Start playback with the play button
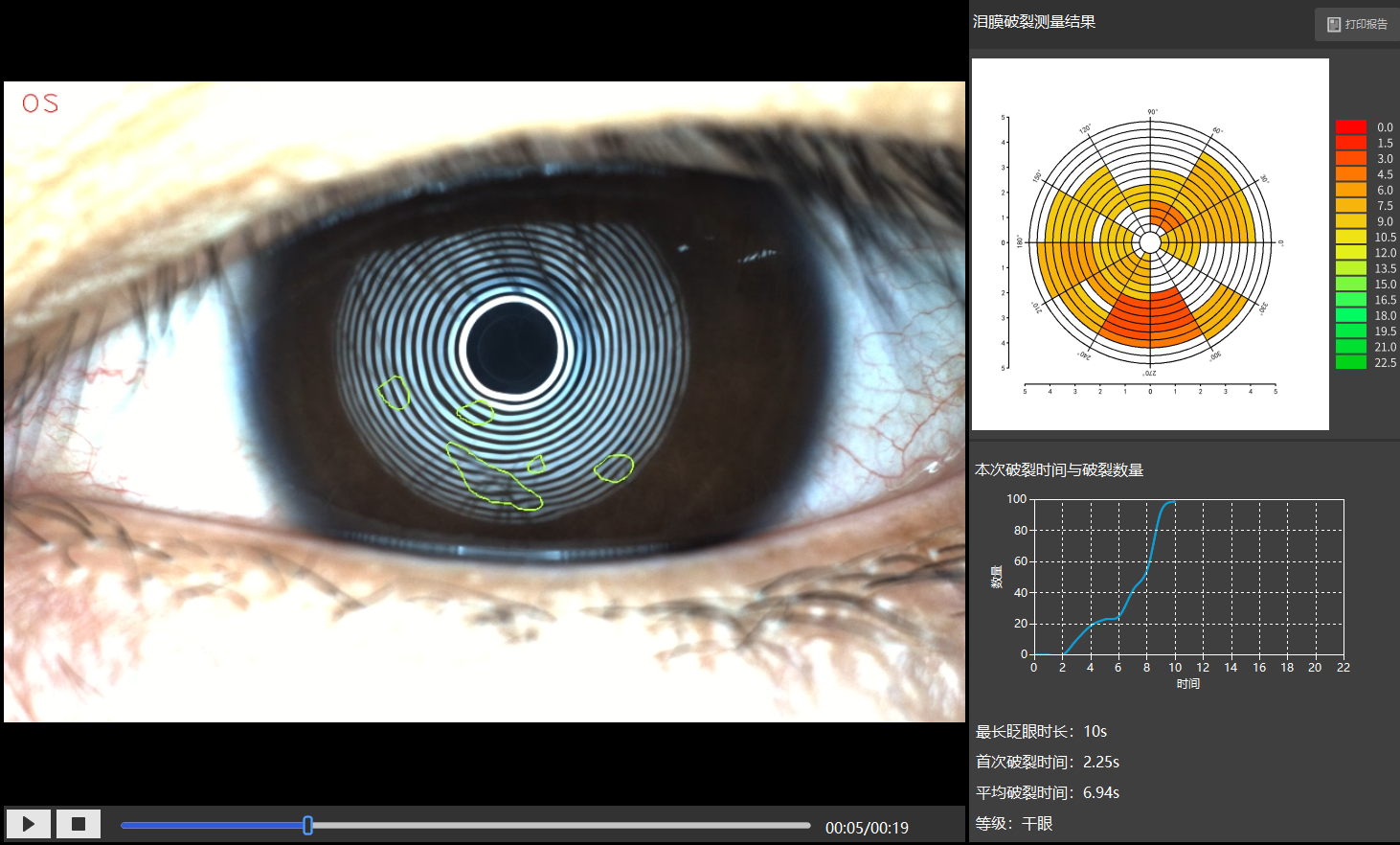 (x=29, y=824)
